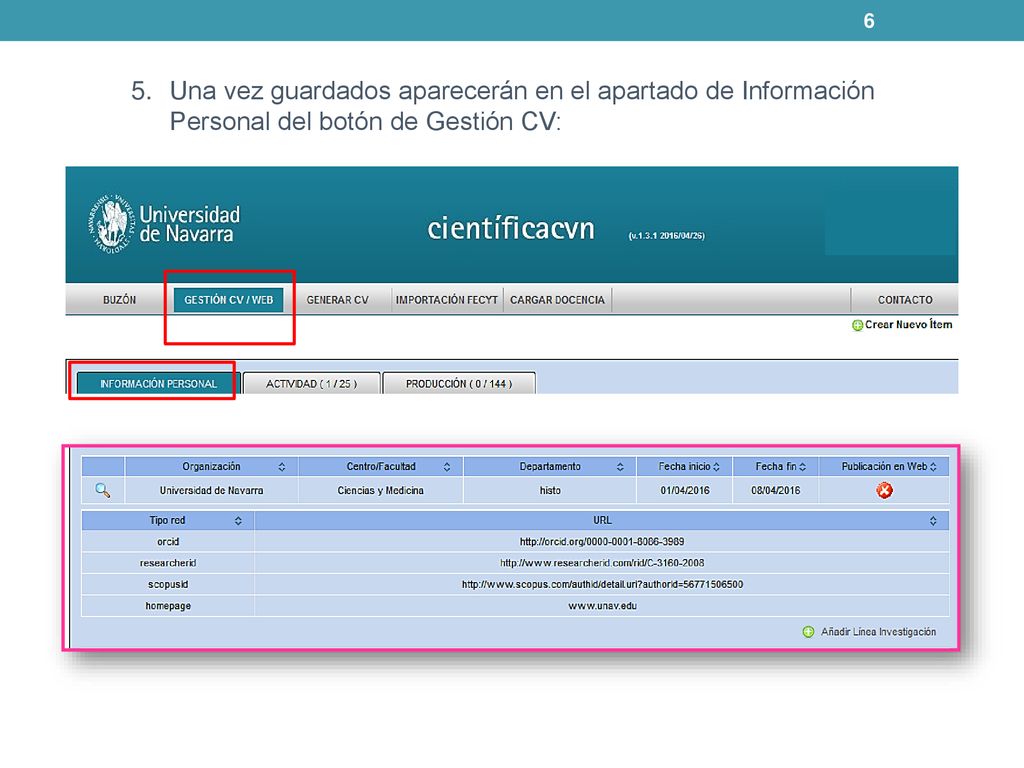The height and width of the screenshot is (768, 1024).
Task: Click the 'scopusid' Tipo red cell
Action: 168,584
